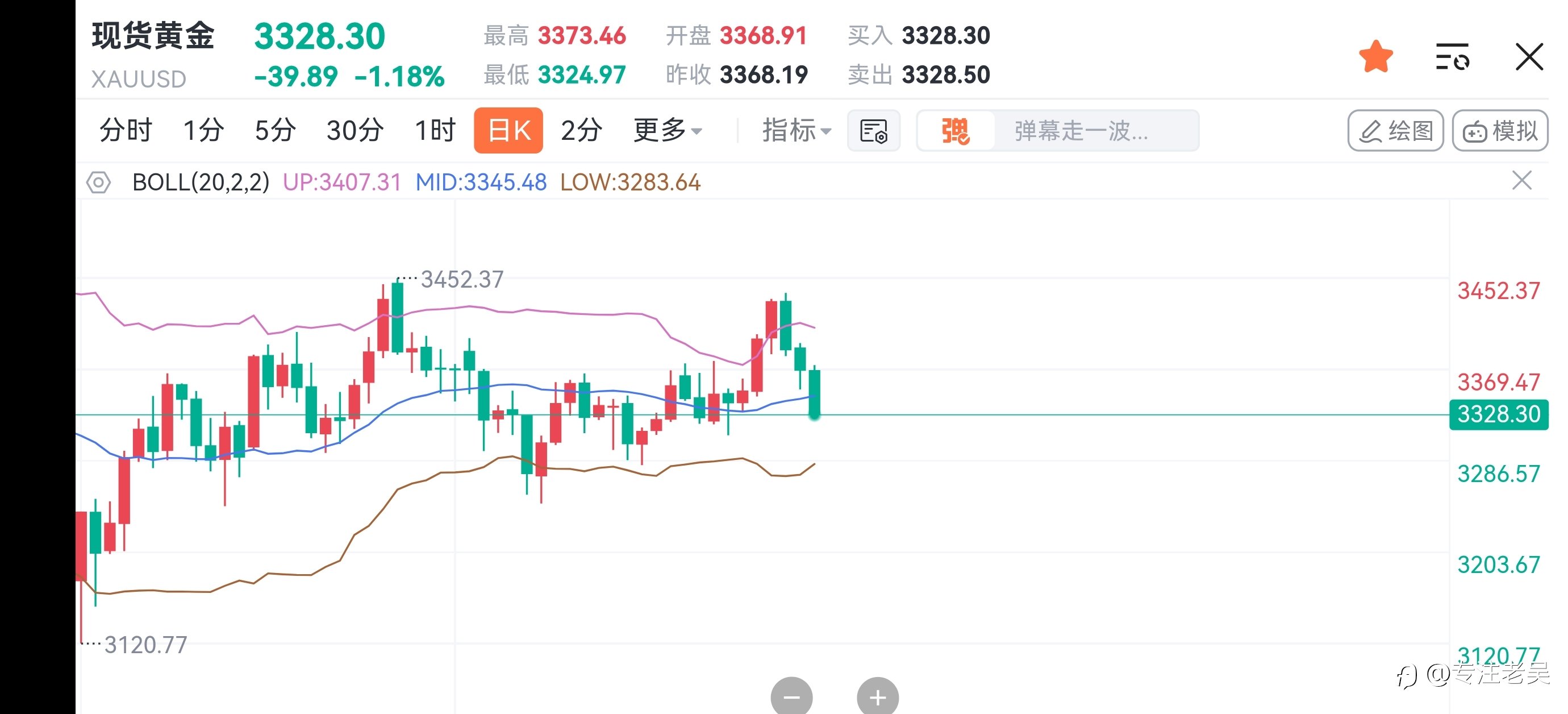The width and height of the screenshot is (1568, 714).
Task: Toggle the orange favorite star
Action: tap(1375, 57)
